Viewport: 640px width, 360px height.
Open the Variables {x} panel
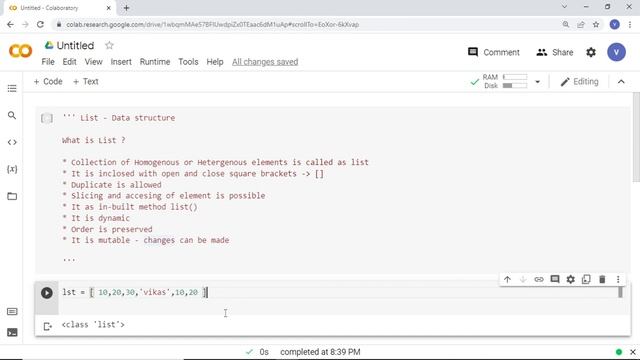click(x=12, y=169)
